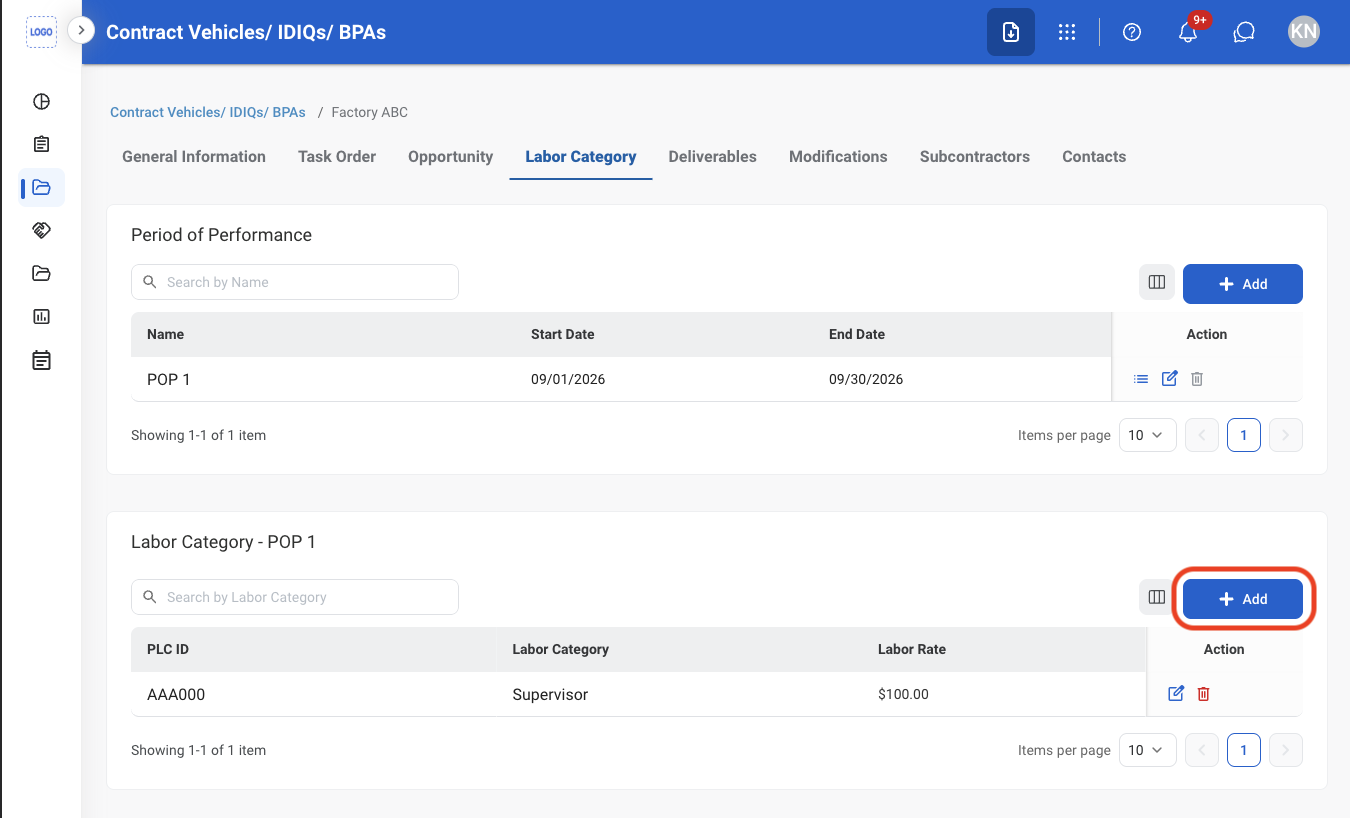This screenshot has width=1350, height=818.
Task: Edit the POP 1 row
Action: click(x=1169, y=379)
